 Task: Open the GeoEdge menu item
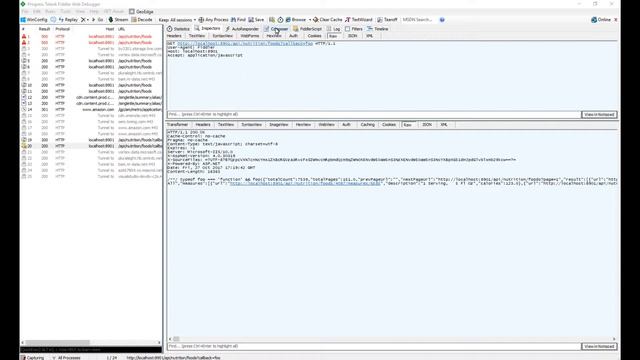tap(141, 11)
